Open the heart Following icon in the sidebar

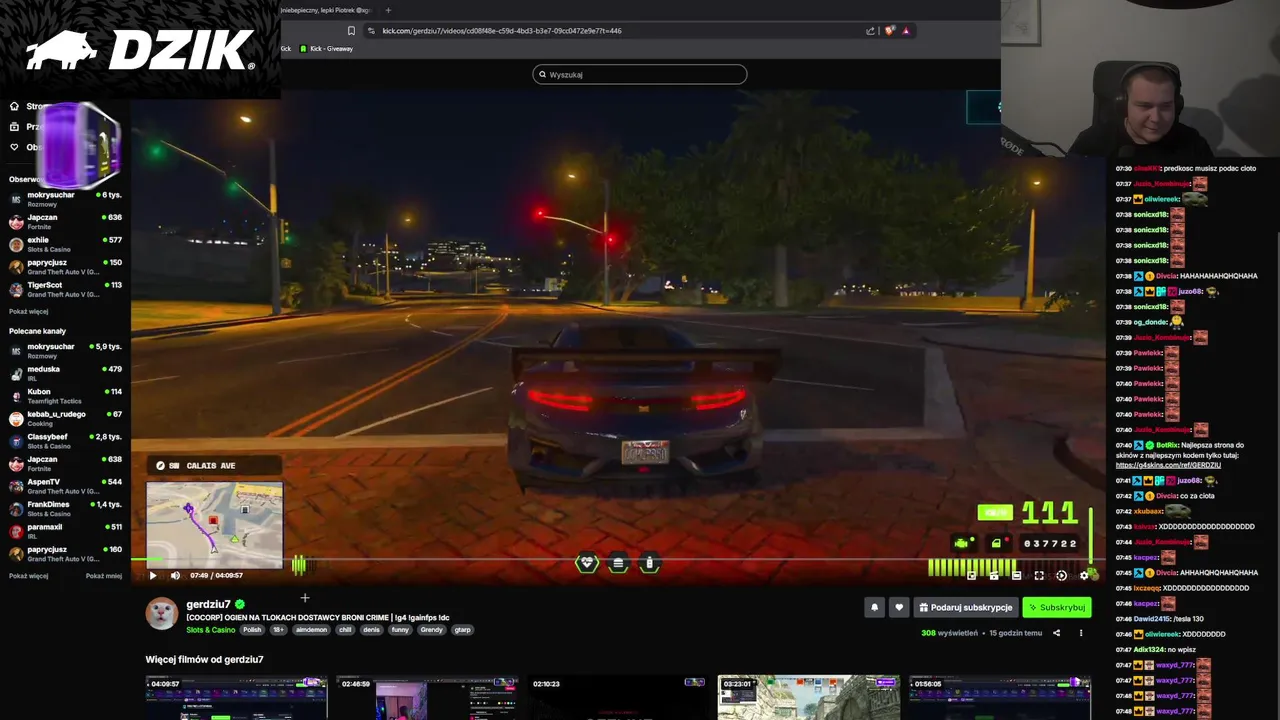click(14, 147)
